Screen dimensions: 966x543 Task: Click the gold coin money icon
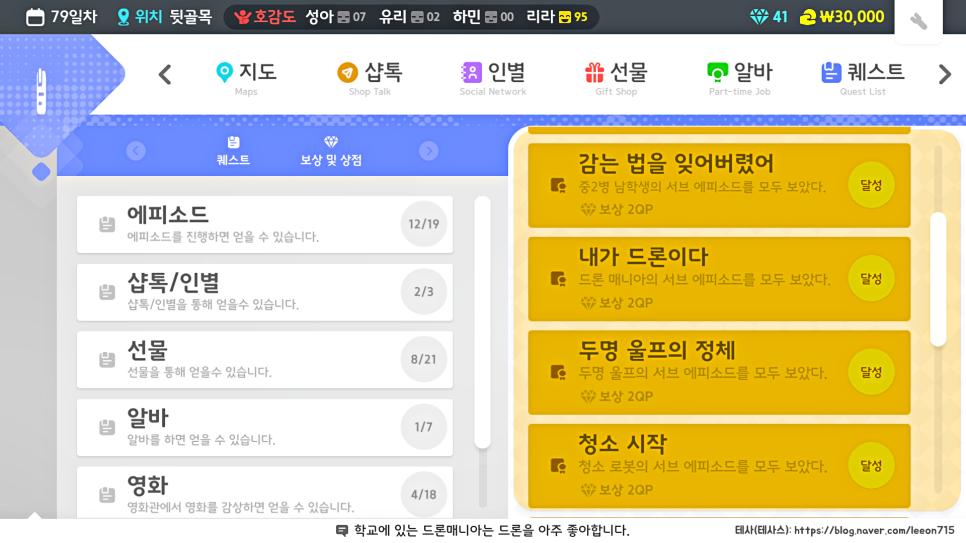pyautogui.click(x=808, y=17)
